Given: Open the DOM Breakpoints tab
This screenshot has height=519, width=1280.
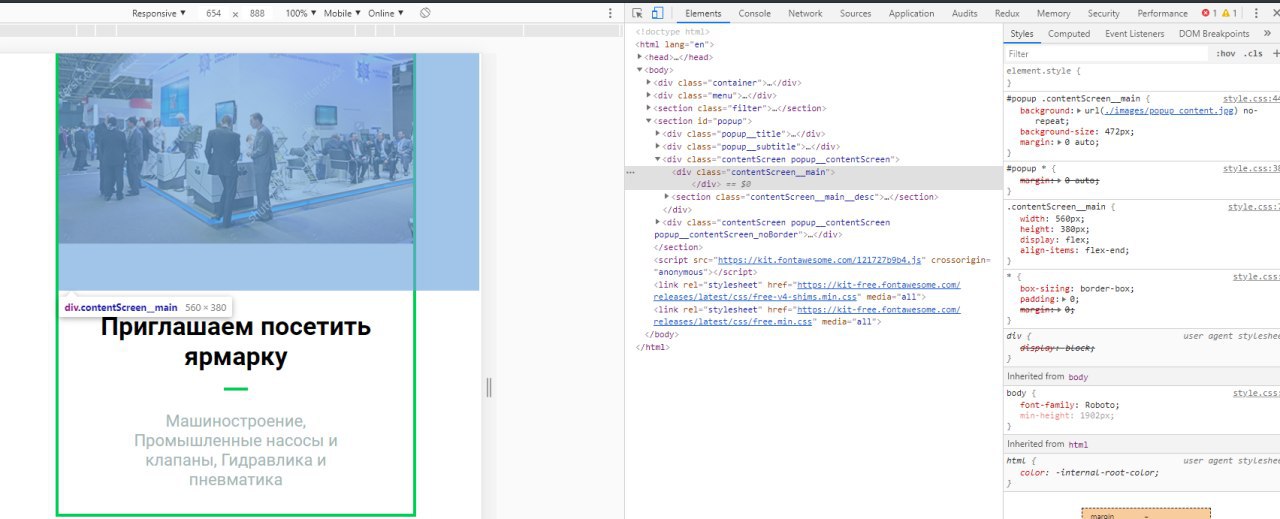Looking at the screenshot, I should (1214, 33).
